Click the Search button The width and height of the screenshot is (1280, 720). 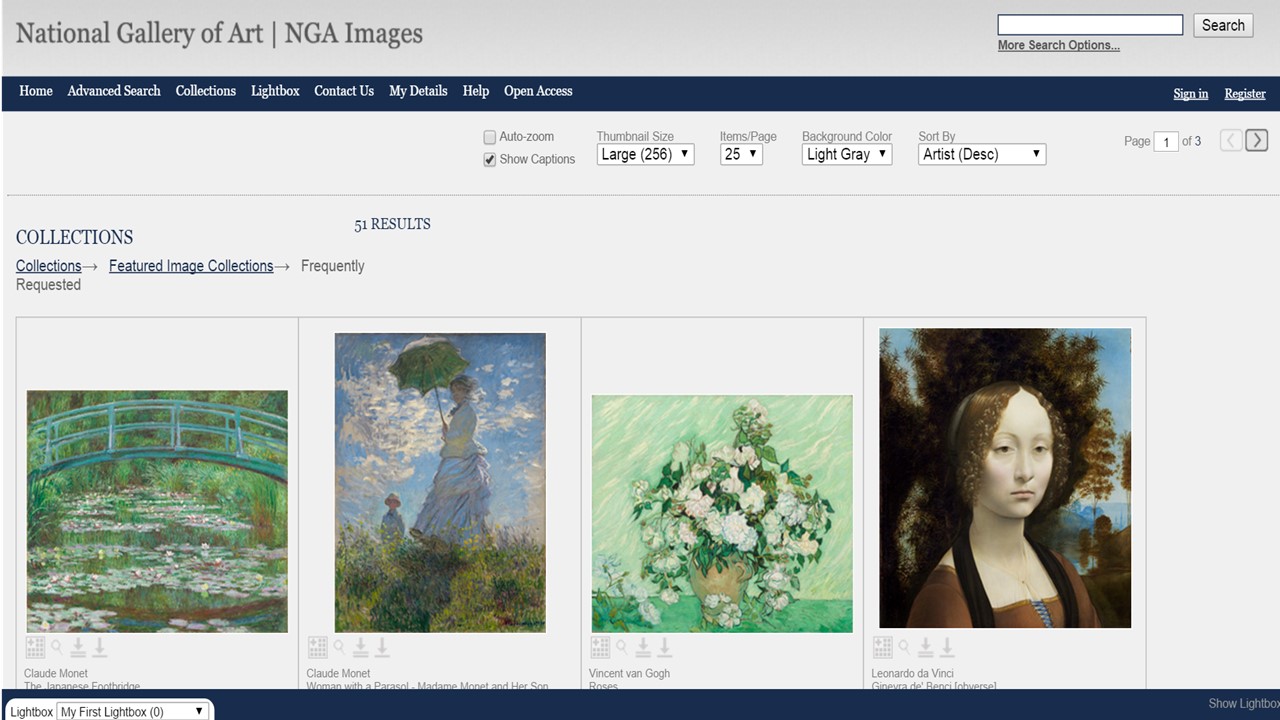(1223, 25)
